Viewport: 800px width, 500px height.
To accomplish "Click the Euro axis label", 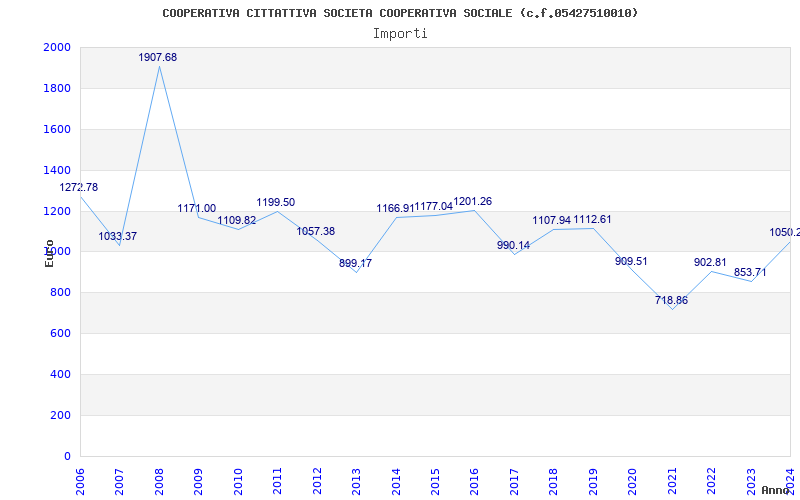I will pos(49,253).
